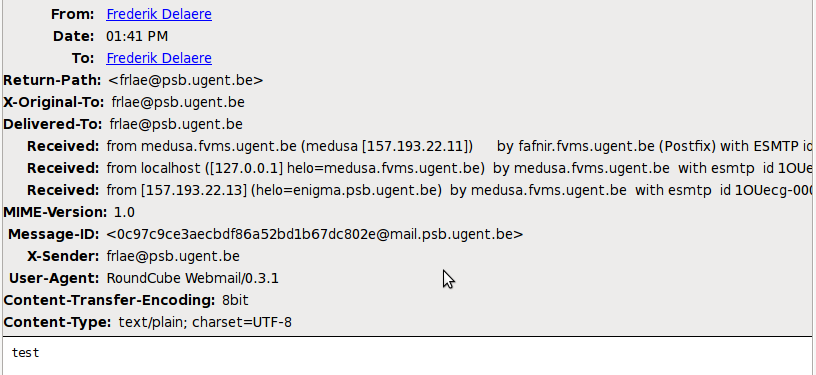Click the MIME-Version value 1.0
Screen dimensions: 816x375
point(124,212)
